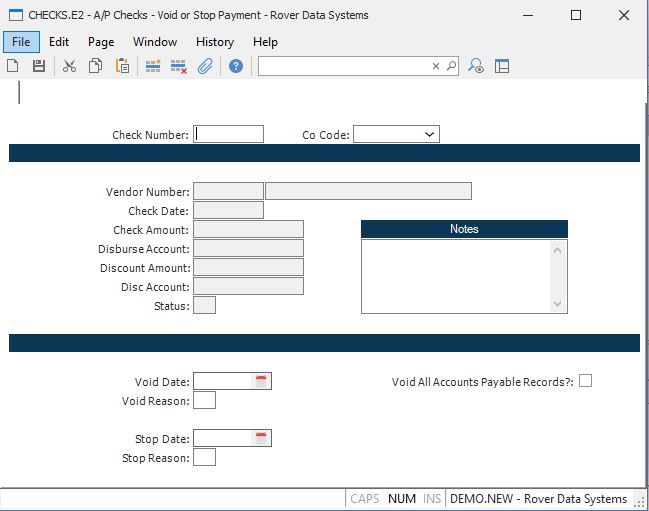This screenshot has height=511, width=649.
Task: Open the File menu
Action: tap(21, 42)
